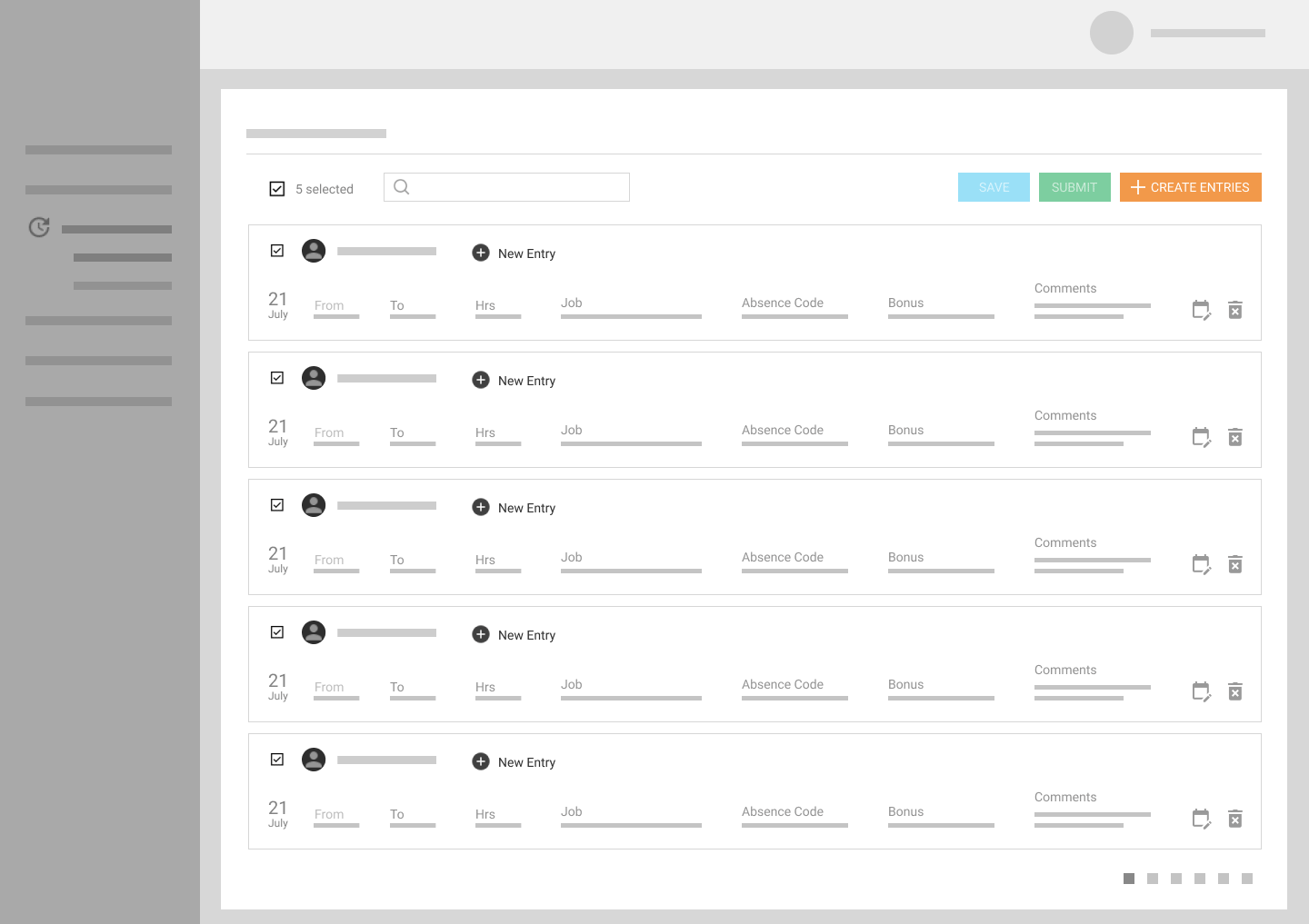
Task: Delete the second entry with trash icon
Action: 1235,437
